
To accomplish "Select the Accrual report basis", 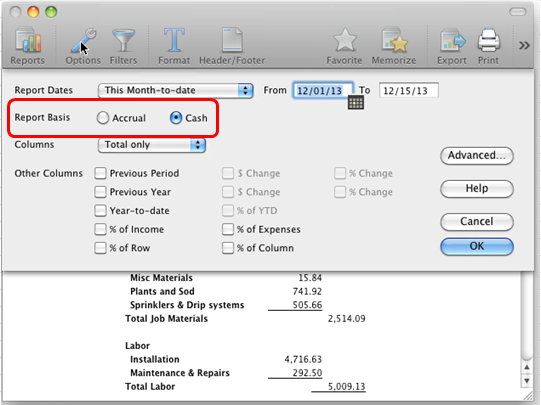I will (x=103, y=118).
